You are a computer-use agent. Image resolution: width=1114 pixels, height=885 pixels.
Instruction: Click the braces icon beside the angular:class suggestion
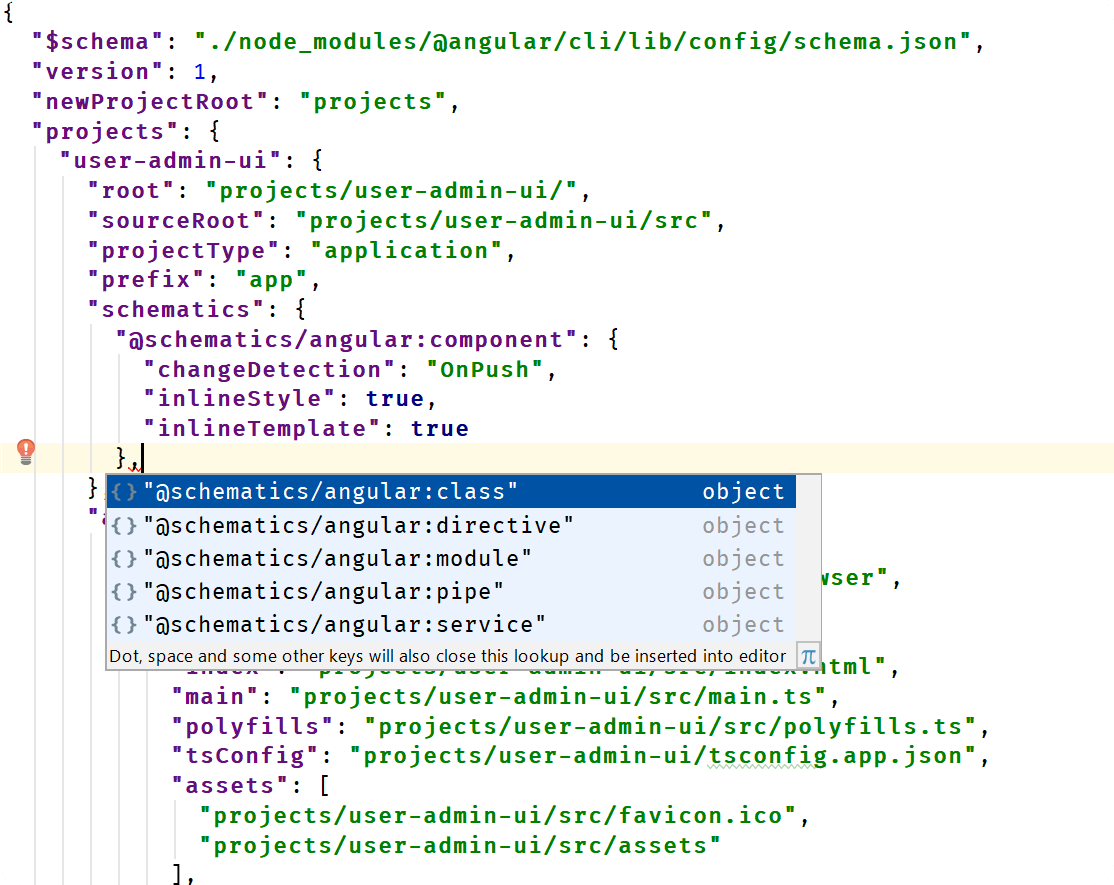pyautogui.click(x=124, y=492)
